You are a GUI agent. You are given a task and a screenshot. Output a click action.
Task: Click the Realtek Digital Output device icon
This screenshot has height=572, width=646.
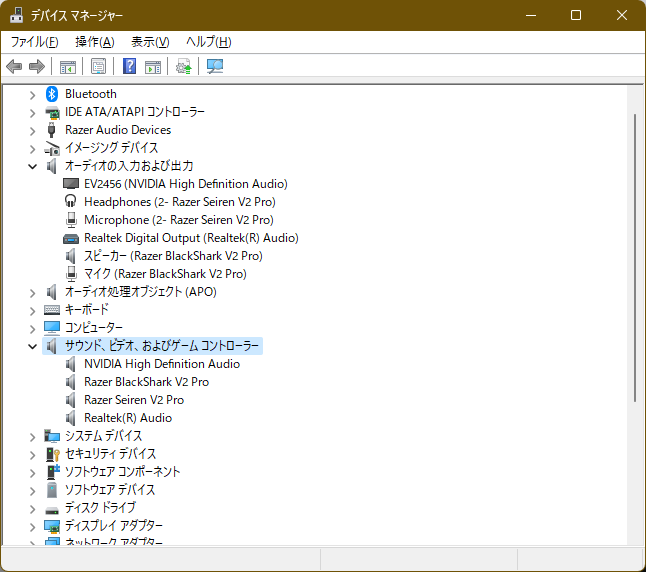click(71, 238)
